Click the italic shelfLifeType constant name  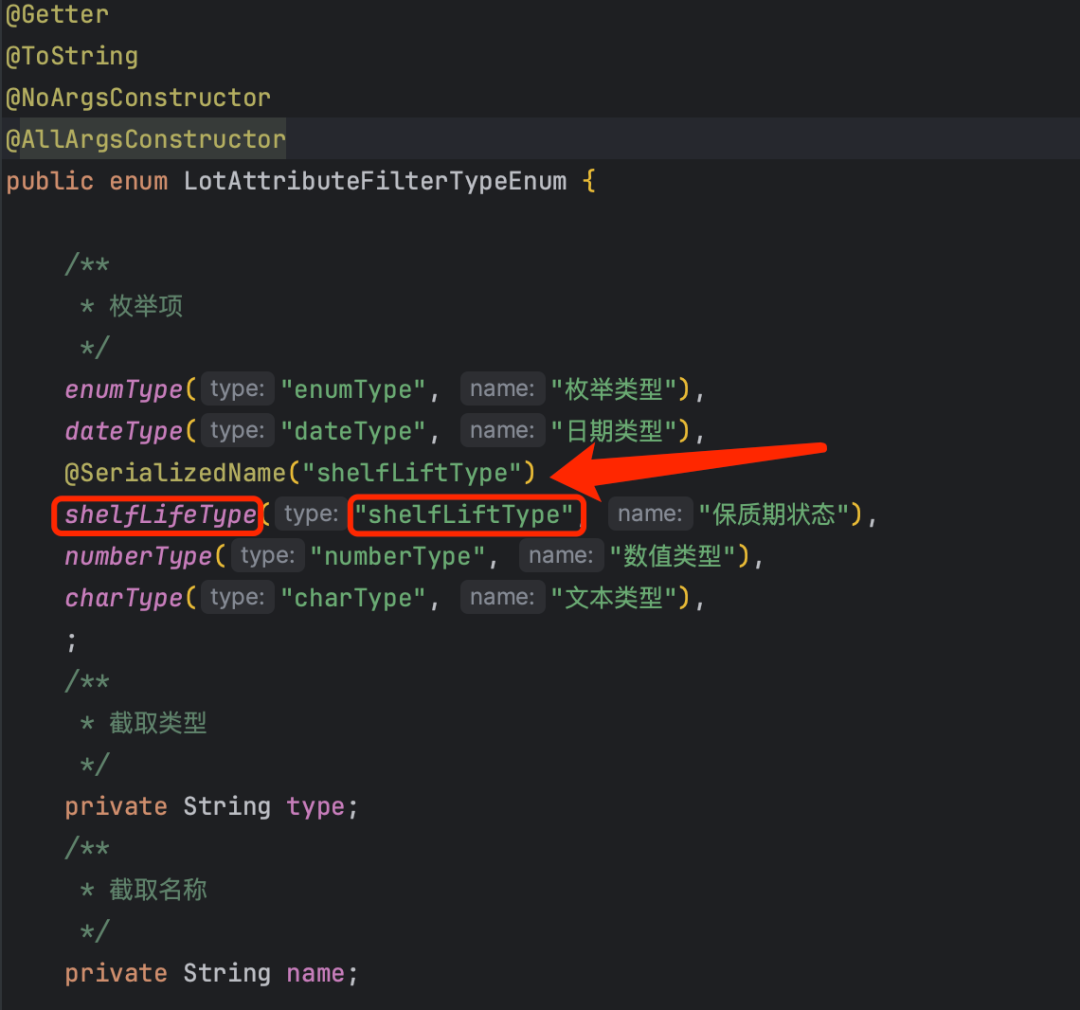coord(160,515)
